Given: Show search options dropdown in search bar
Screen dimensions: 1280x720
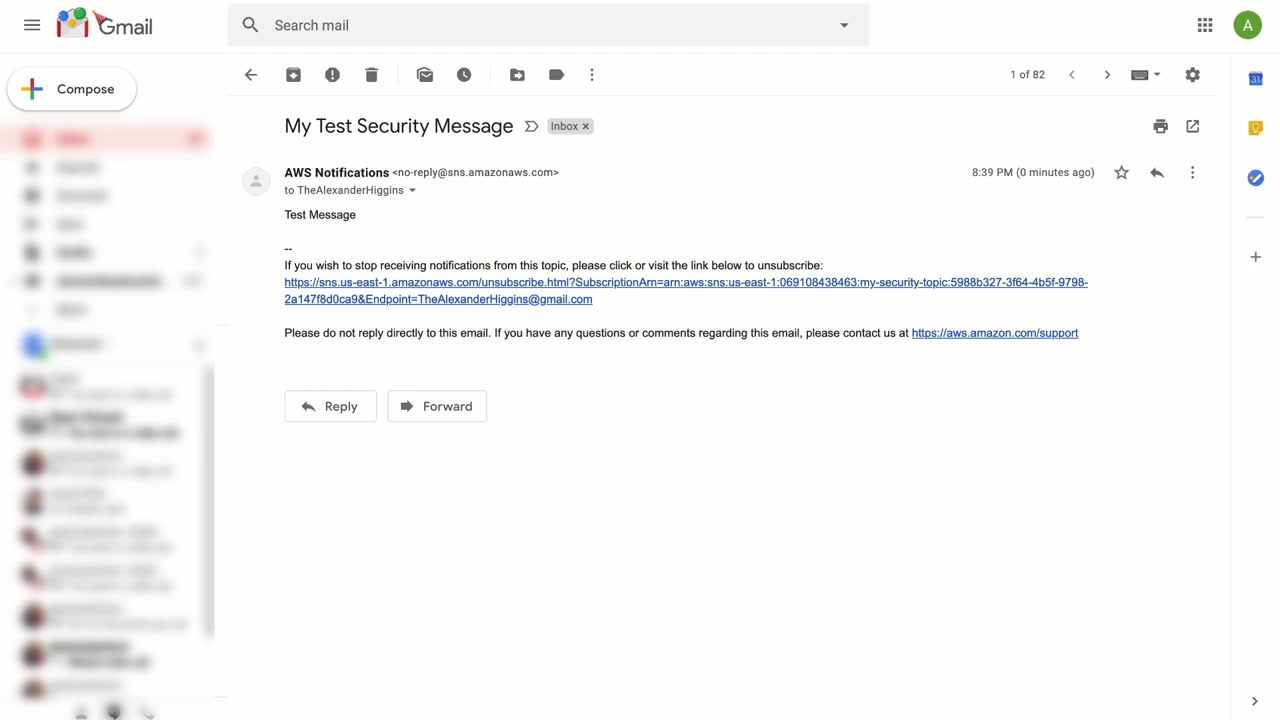Looking at the screenshot, I should (844, 25).
